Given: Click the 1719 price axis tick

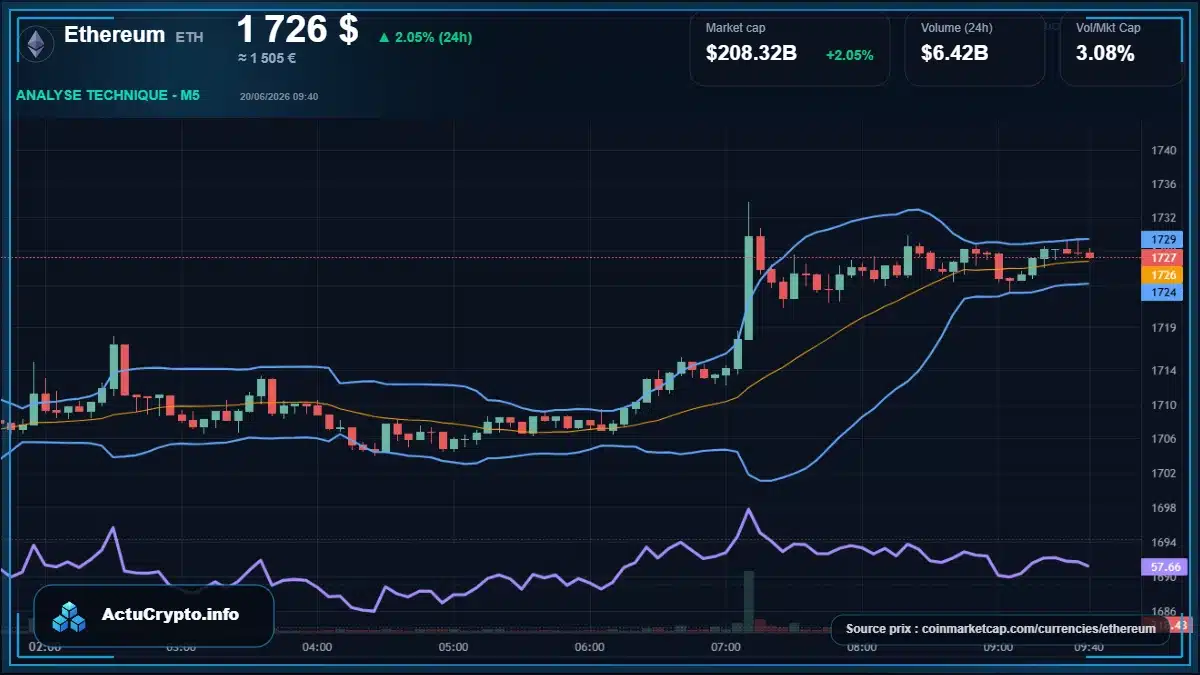Looking at the screenshot, I should coord(1163,328).
